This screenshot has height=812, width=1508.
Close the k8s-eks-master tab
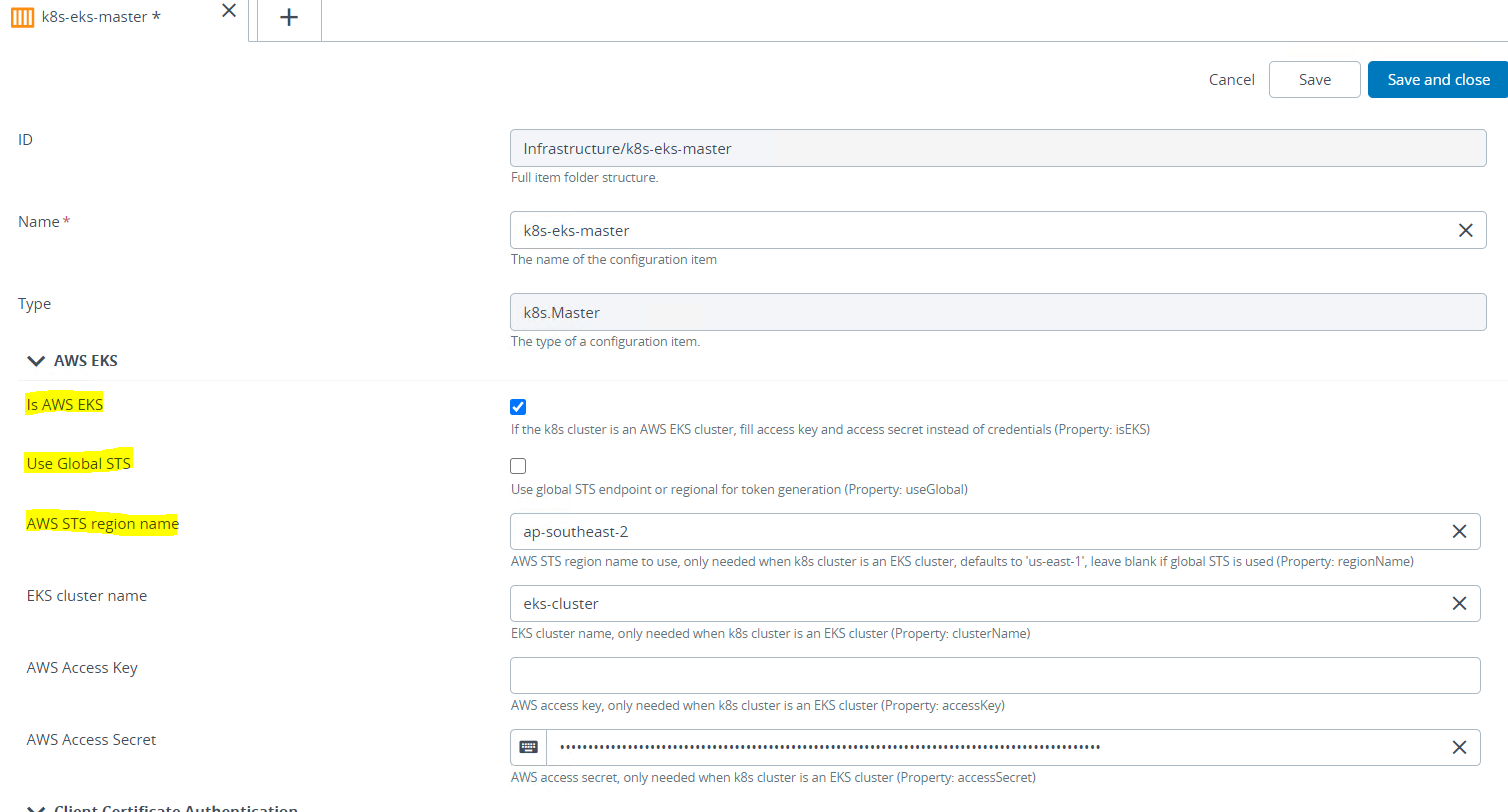click(229, 11)
